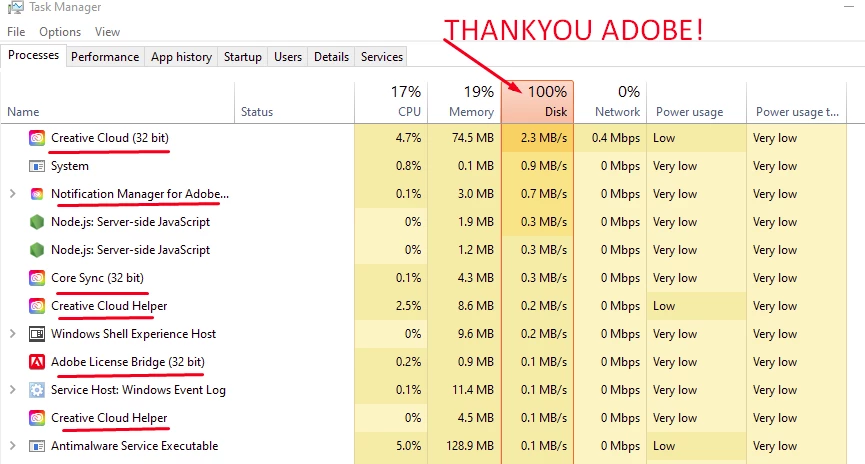Click icon of Node.js row using 1.2 MB
Image resolution: width=865 pixels, height=464 pixels.
(x=37, y=250)
